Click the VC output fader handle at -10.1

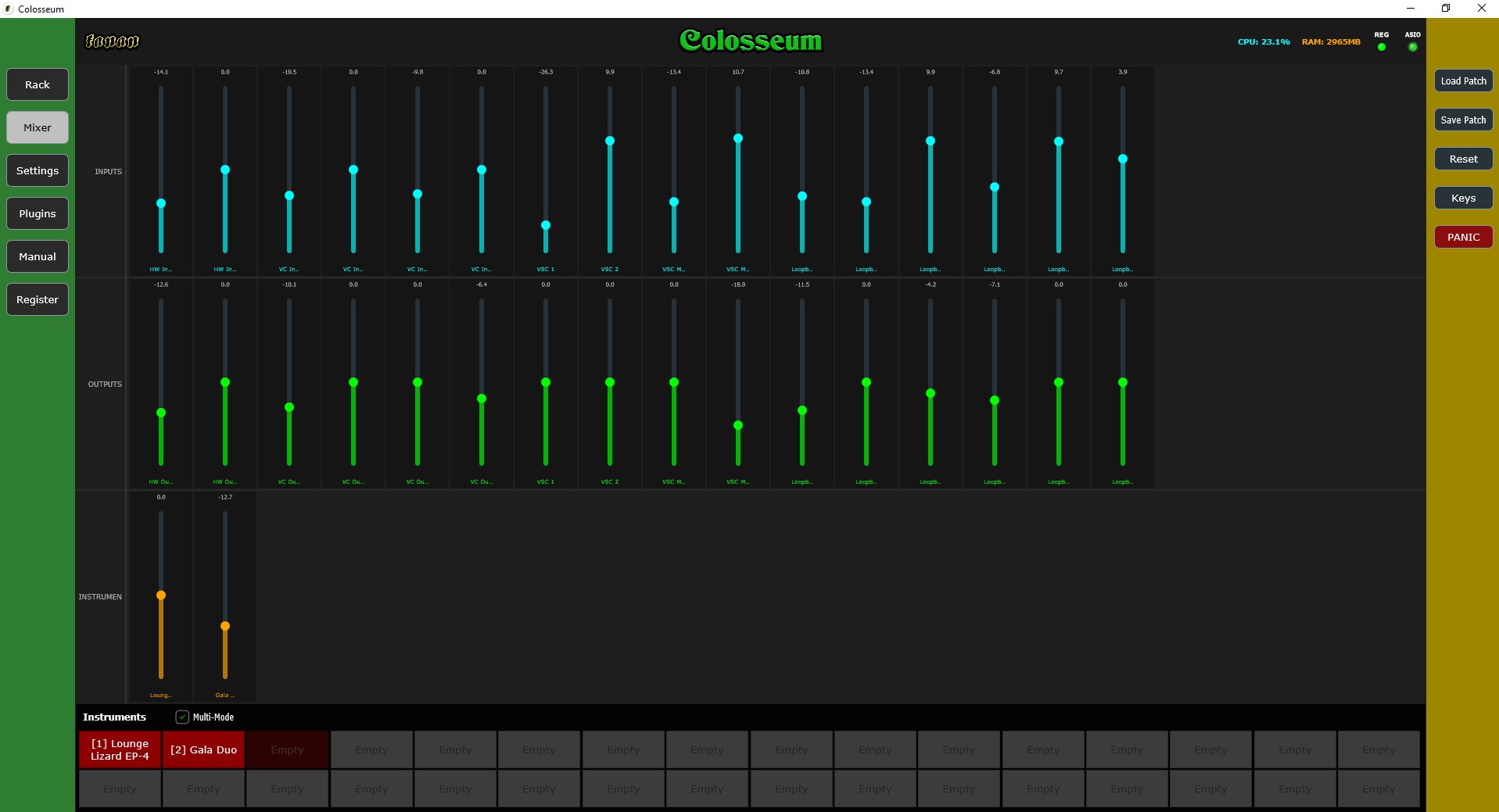pyautogui.click(x=289, y=407)
